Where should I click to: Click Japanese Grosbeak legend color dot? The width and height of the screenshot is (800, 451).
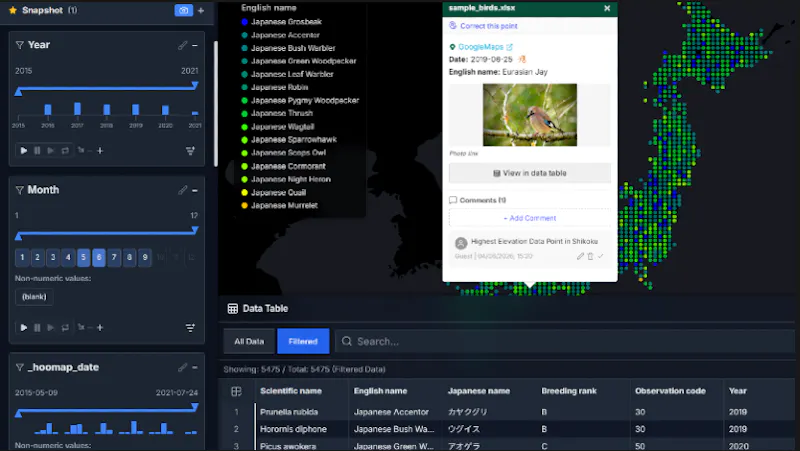(x=244, y=22)
